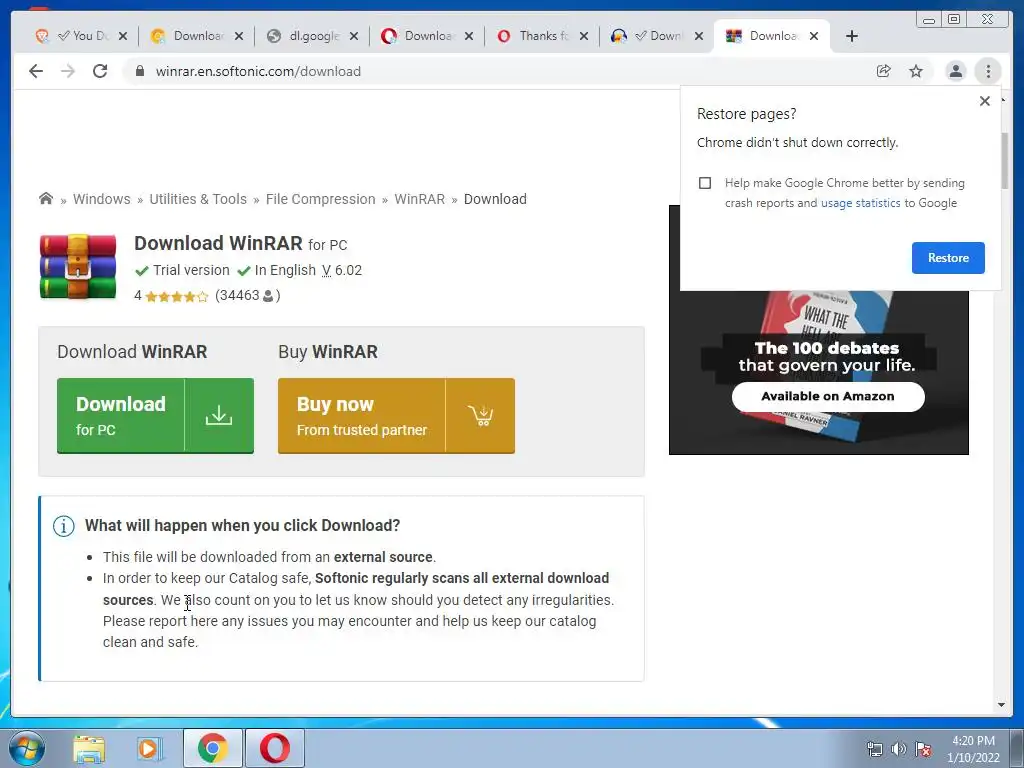1024x768 pixels.
Task: Click the scrollbar down arrow
Action: click(1001, 705)
